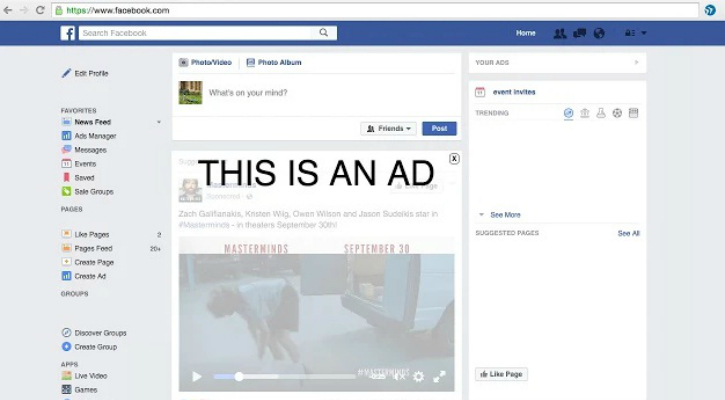Viewport: 725px width, 400px height.
Task: Click See All suggested pages link
Action: [629, 234]
